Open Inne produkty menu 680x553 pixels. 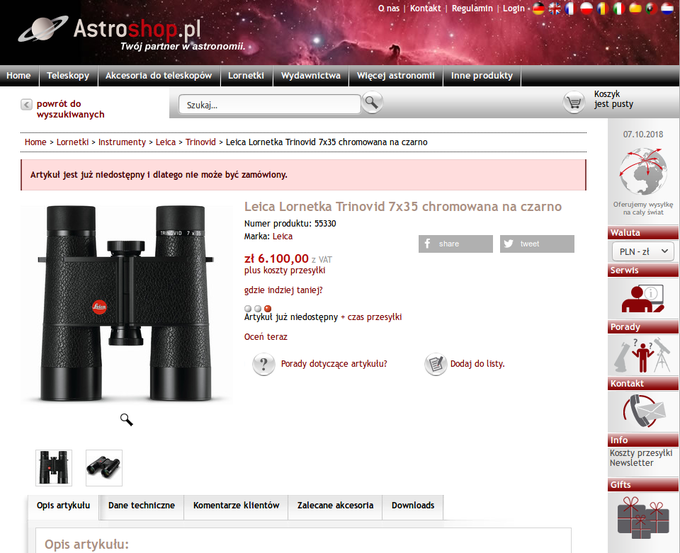pos(482,76)
